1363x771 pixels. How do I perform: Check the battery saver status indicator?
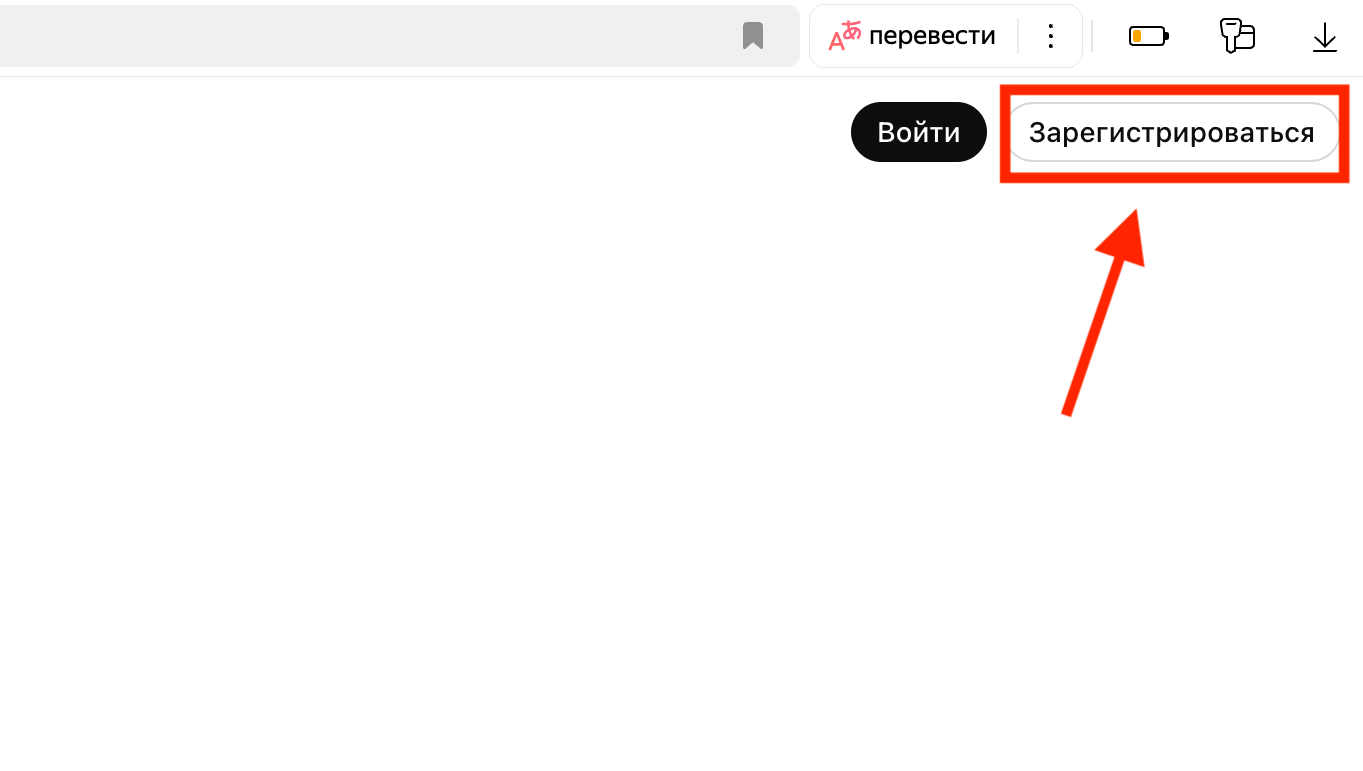click(1148, 37)
